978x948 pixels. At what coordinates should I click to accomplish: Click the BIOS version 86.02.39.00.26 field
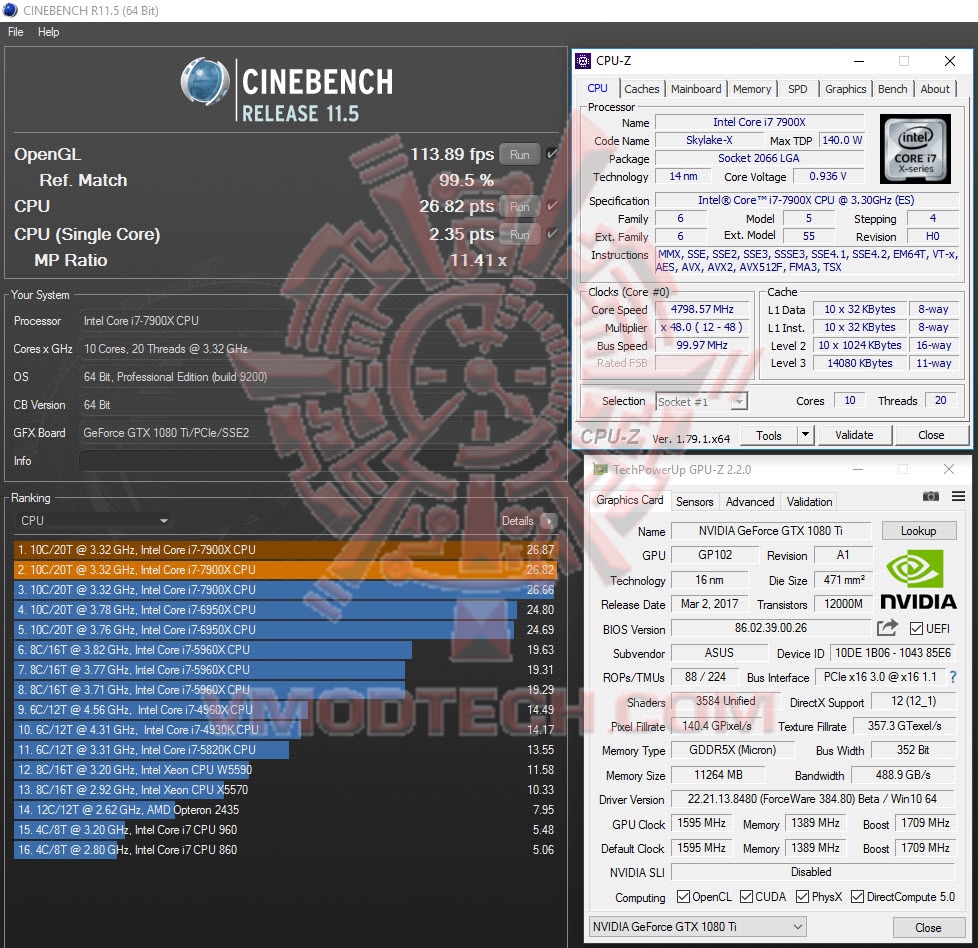pyautogui.click(x=770, y=627)
